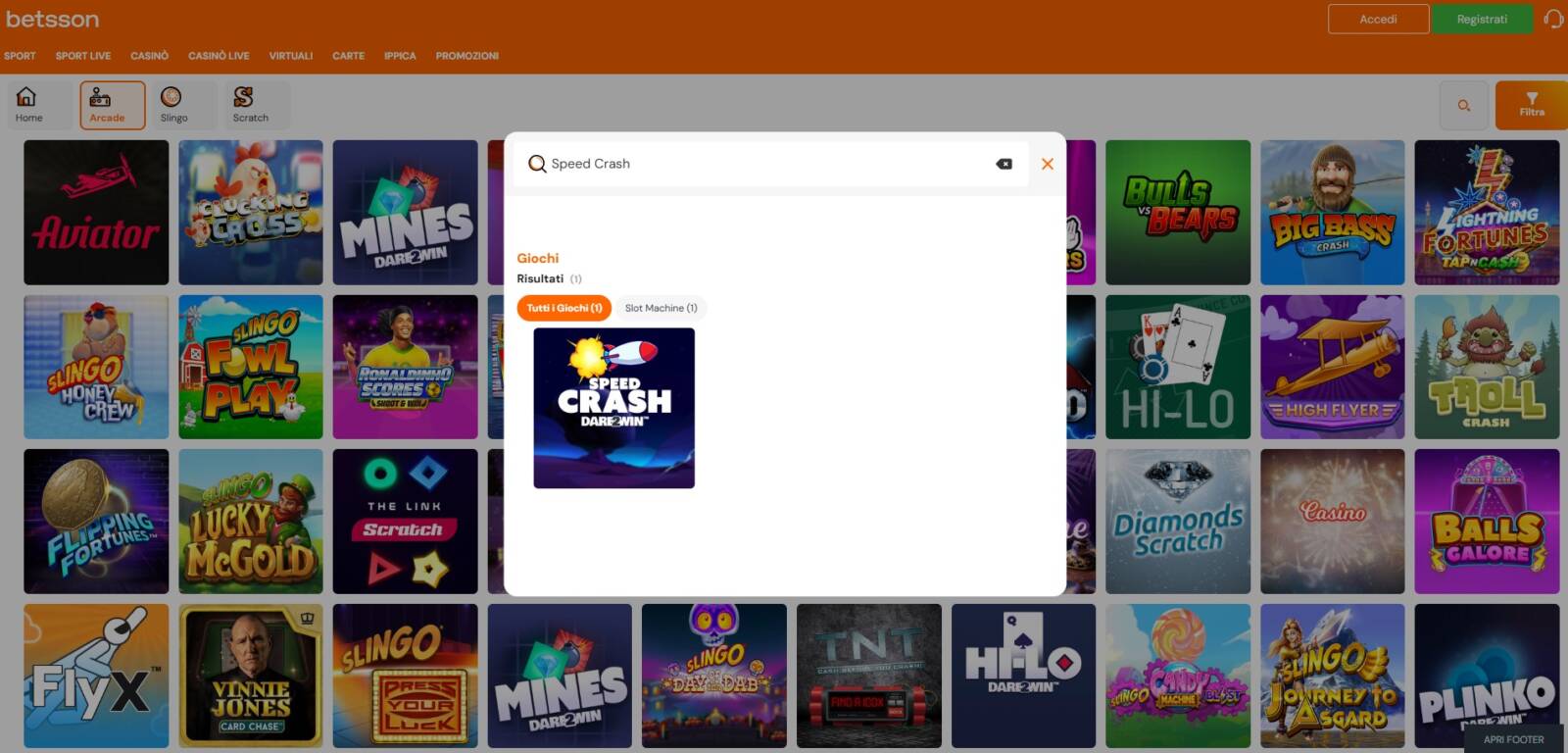1568x753 pixels.
Task: Click the Accedi login button
Action: (x=1377, y=20)
